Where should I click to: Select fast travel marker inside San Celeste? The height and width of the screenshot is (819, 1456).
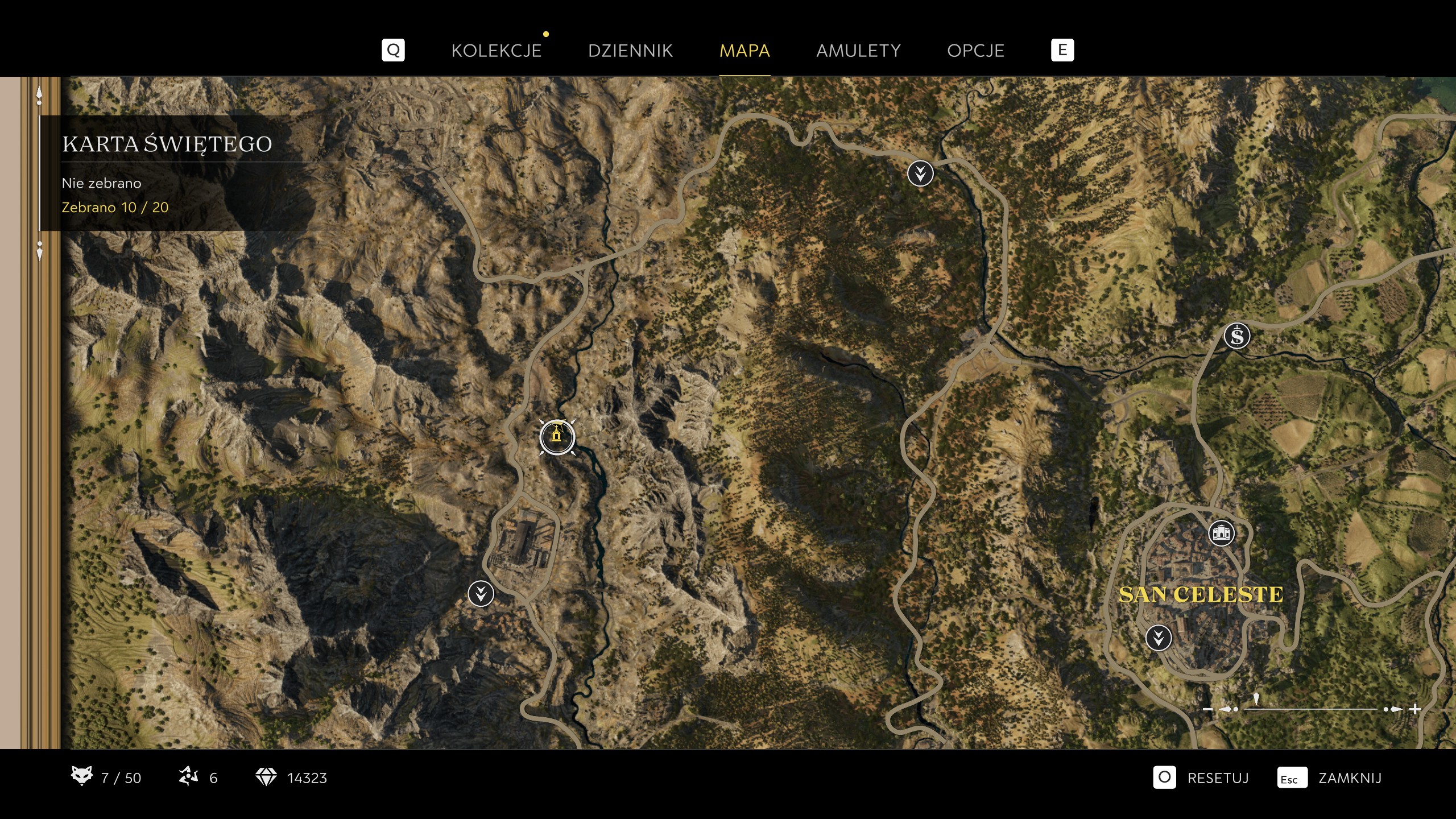(1159, 638)
